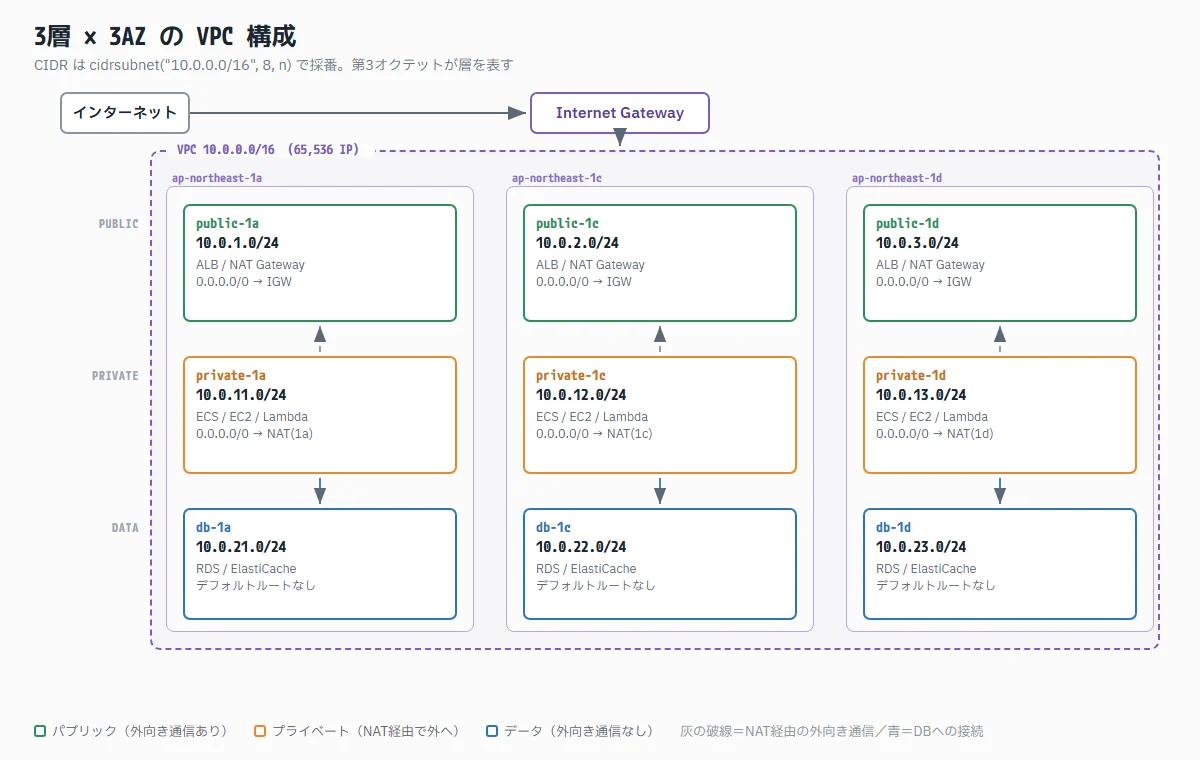This screenshot has height=760, width=1200.
Task: Click the 10.0.13.0/24 CIDR text
Action: (x=921, y=395)
